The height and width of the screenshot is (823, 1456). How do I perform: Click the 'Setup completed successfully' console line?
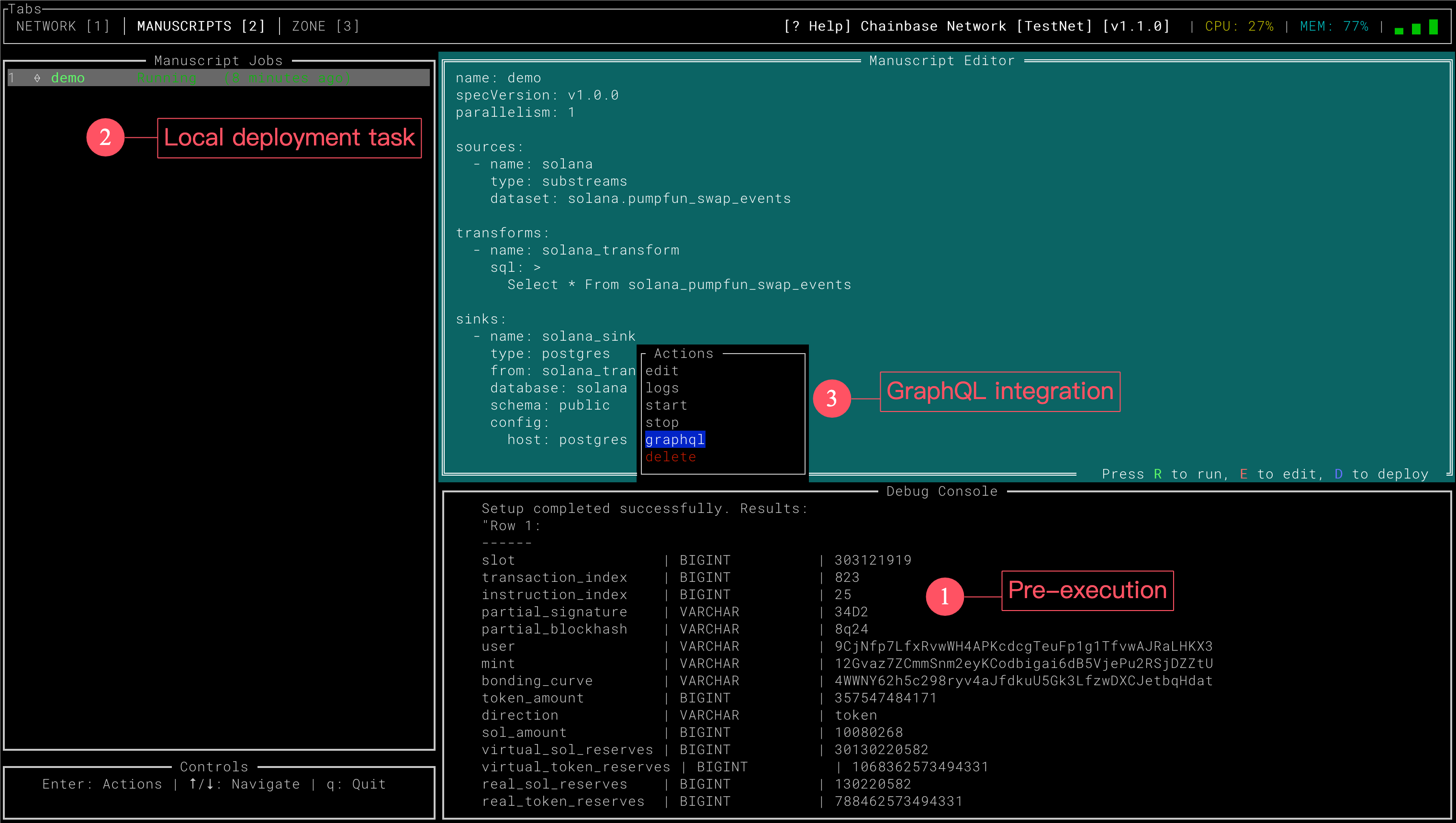(644, 509)
